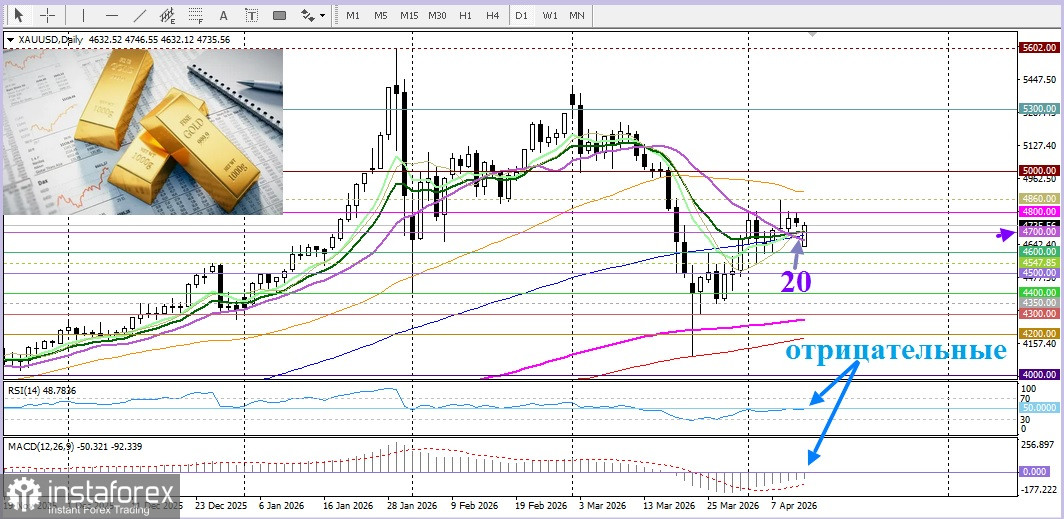The width and height of the screenshot is (1064, 519).
Task: Pick the trendline drawing tool
Action: click(x=140, y=15)
